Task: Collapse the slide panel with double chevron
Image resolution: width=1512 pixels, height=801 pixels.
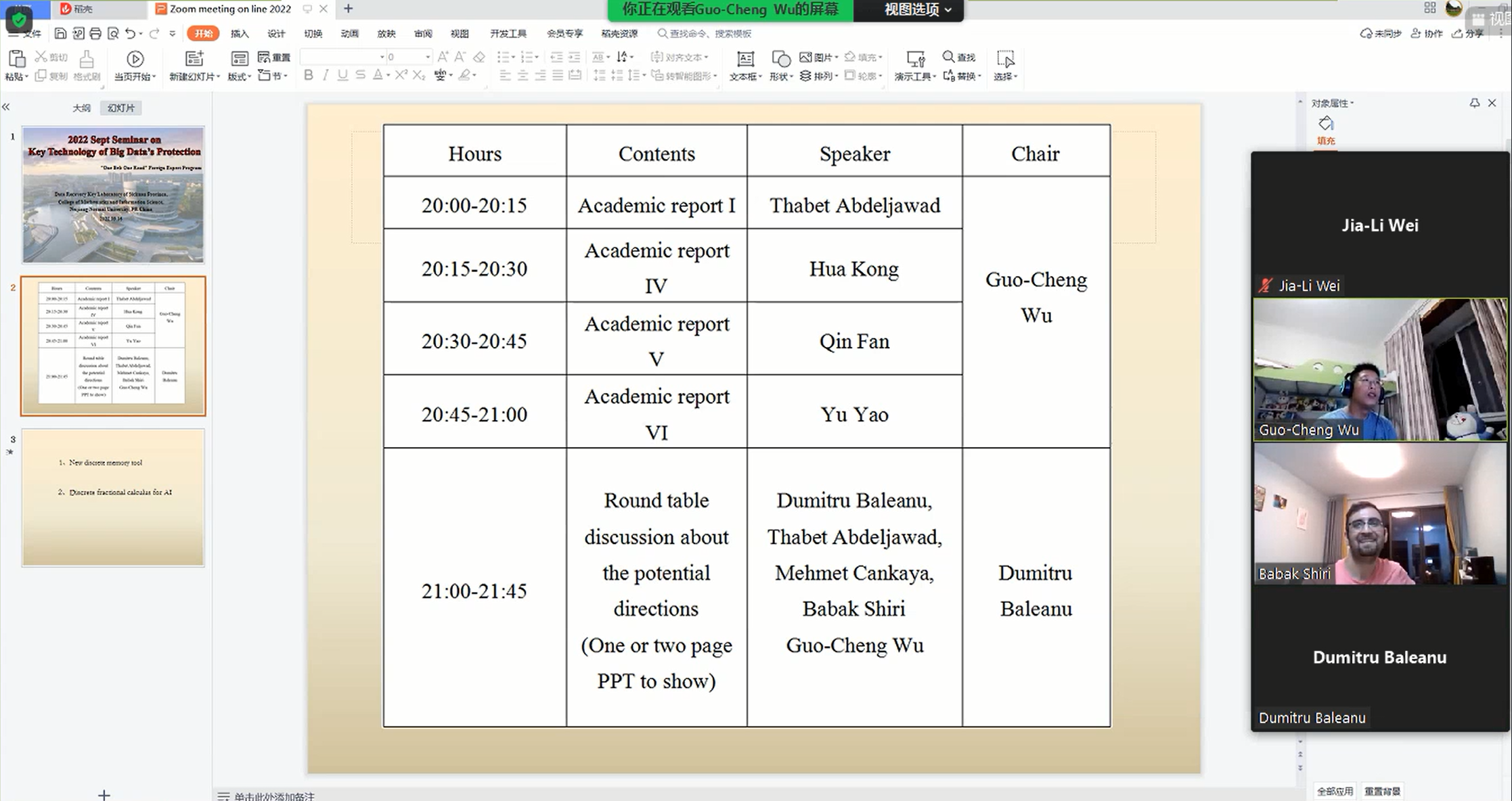Action: click(6, 107)
